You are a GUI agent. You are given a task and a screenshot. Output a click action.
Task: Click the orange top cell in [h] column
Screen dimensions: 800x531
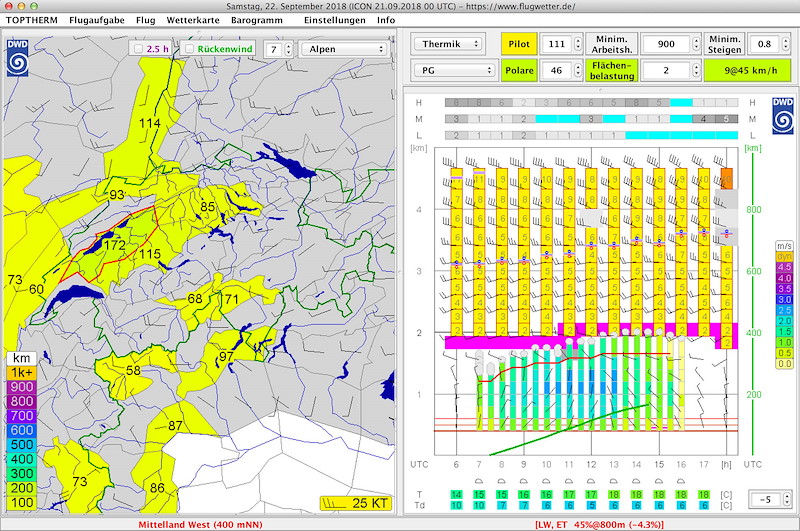pyautogui.click(x=726, y=179)
